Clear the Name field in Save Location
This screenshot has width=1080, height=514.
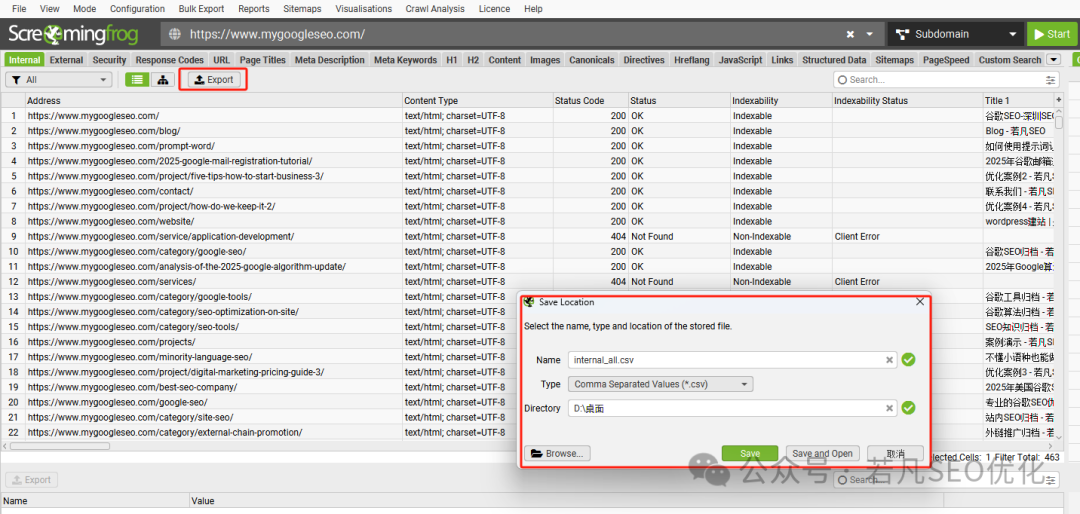(x=889, y=360)
